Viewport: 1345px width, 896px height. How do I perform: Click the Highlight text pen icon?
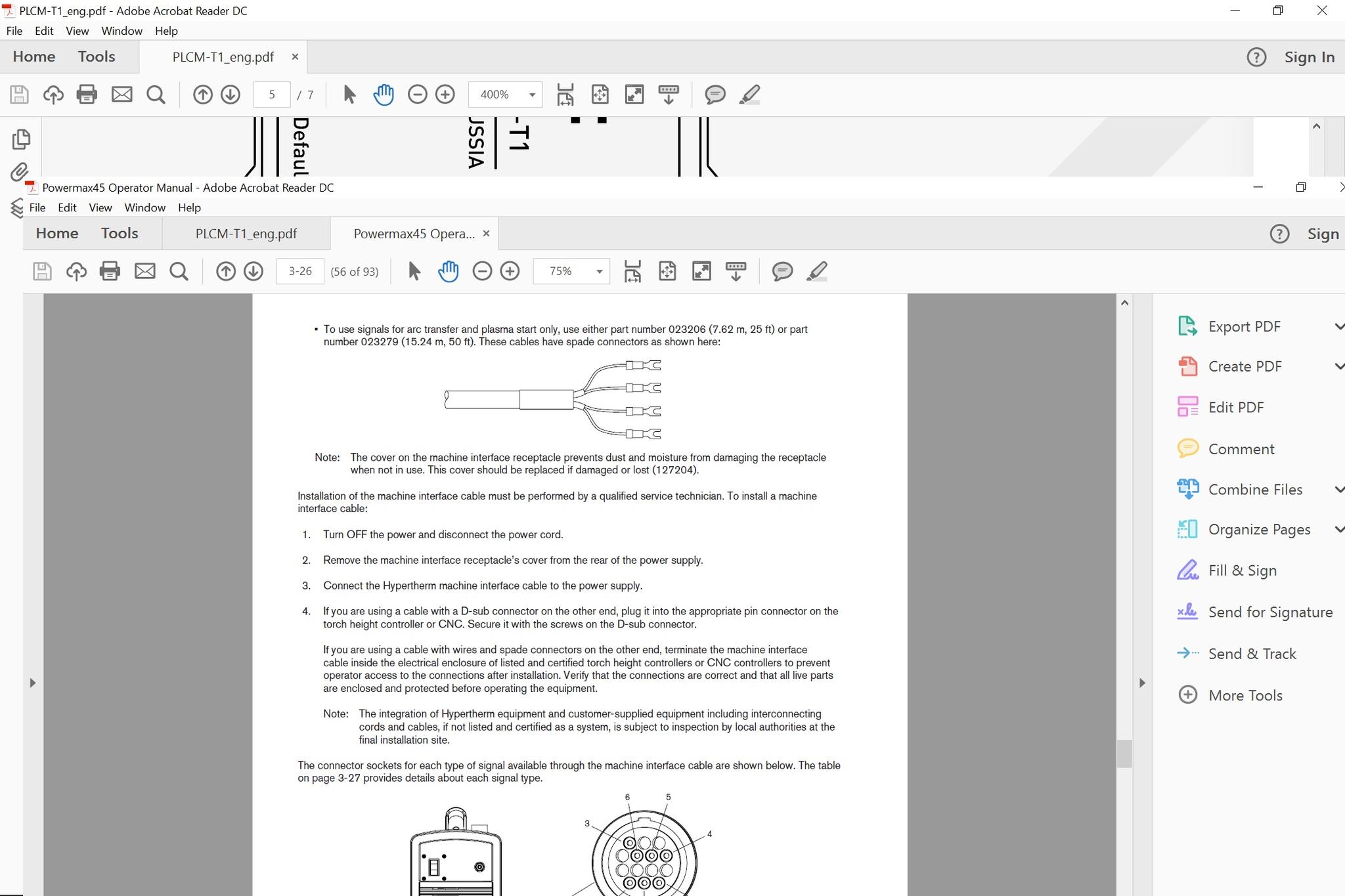click(816, 271)
